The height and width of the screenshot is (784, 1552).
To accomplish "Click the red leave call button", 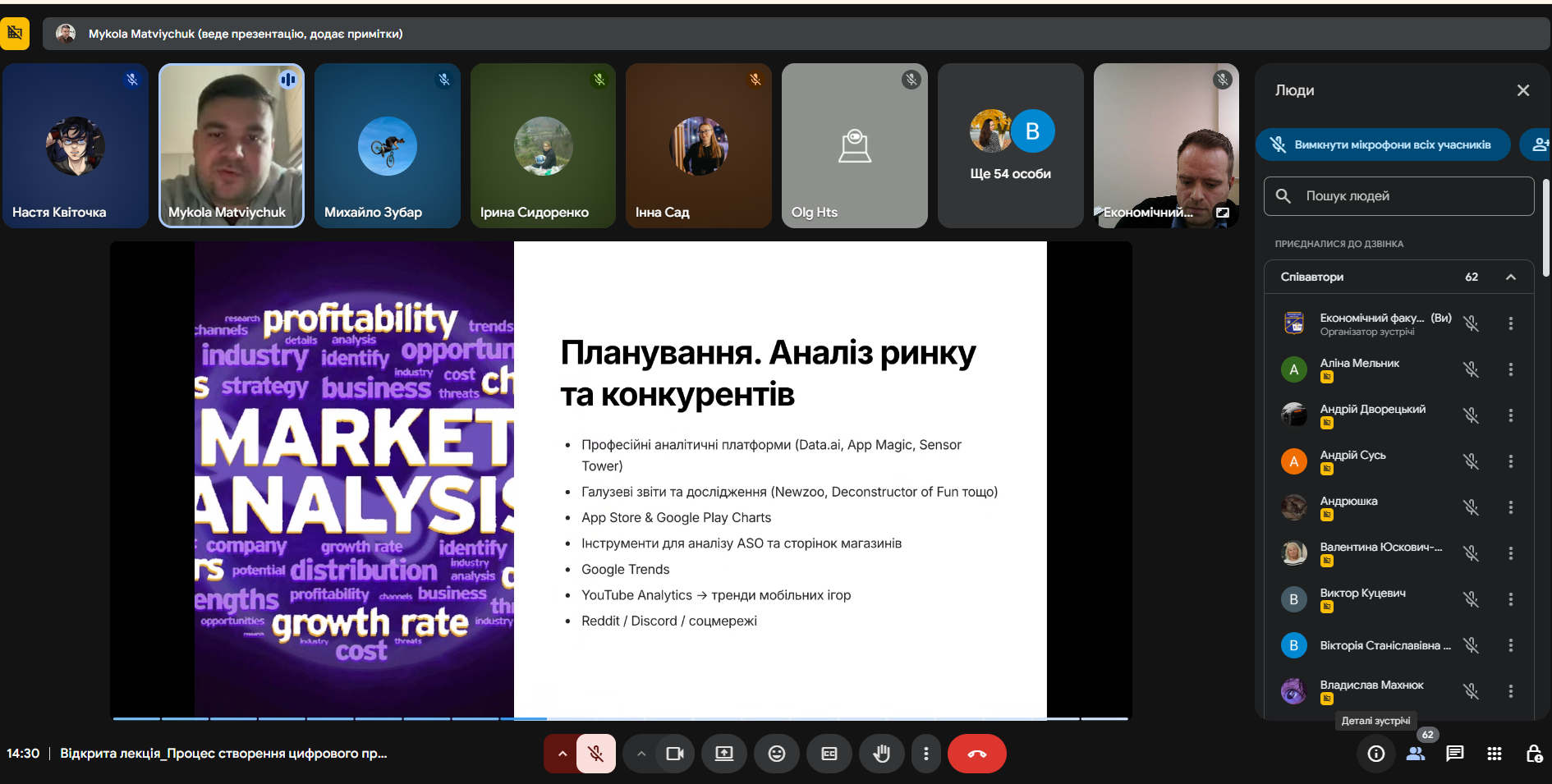I will 976,754.
